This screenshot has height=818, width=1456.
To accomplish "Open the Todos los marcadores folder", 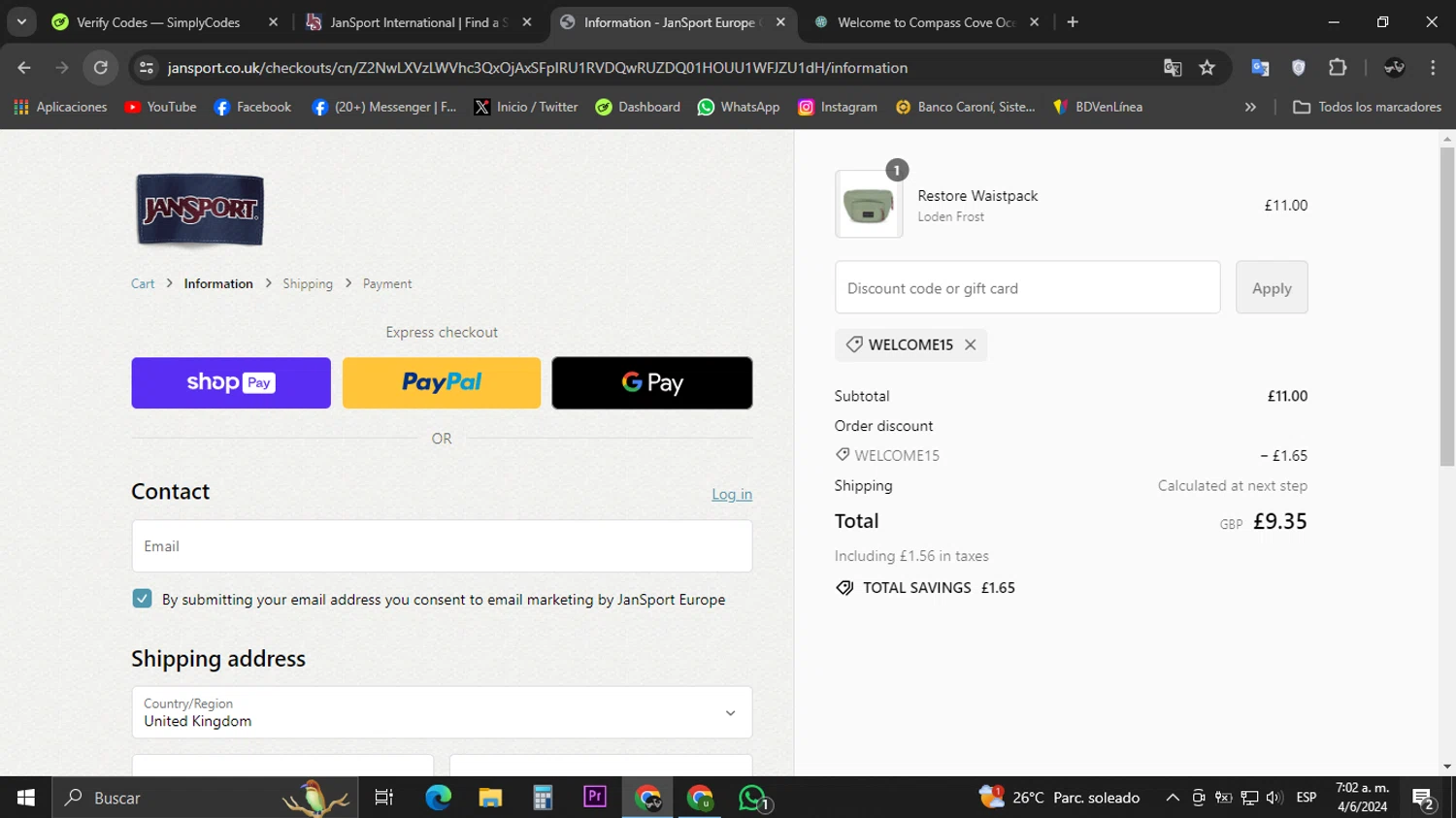I will point(1368,107).
